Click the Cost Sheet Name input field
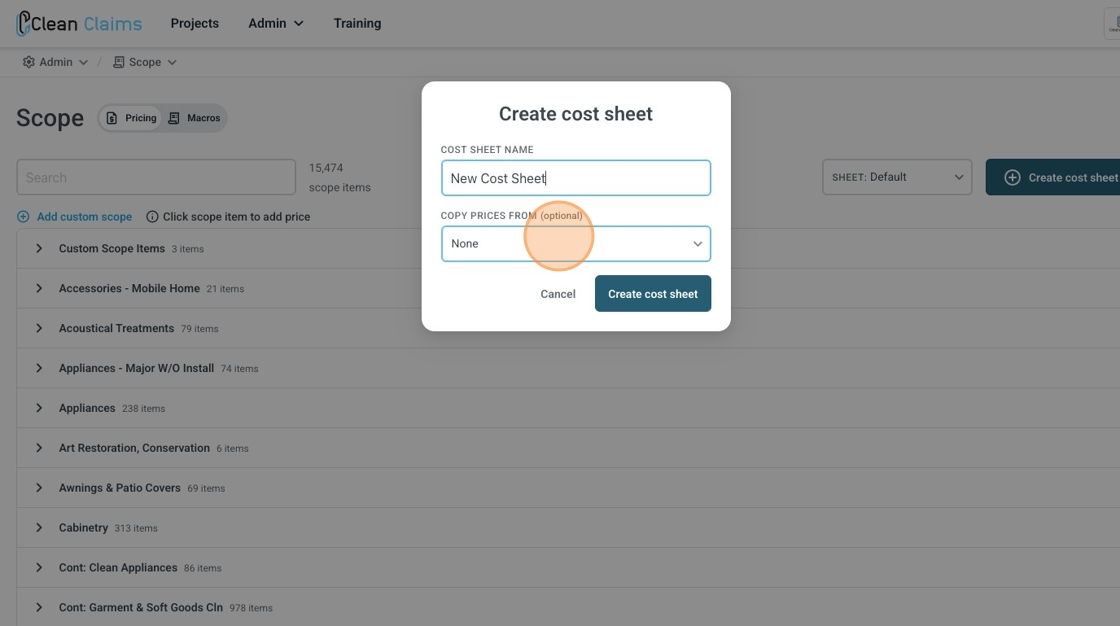The width and height of the screenshot is (1120, 626). click(x=576, y=178)
